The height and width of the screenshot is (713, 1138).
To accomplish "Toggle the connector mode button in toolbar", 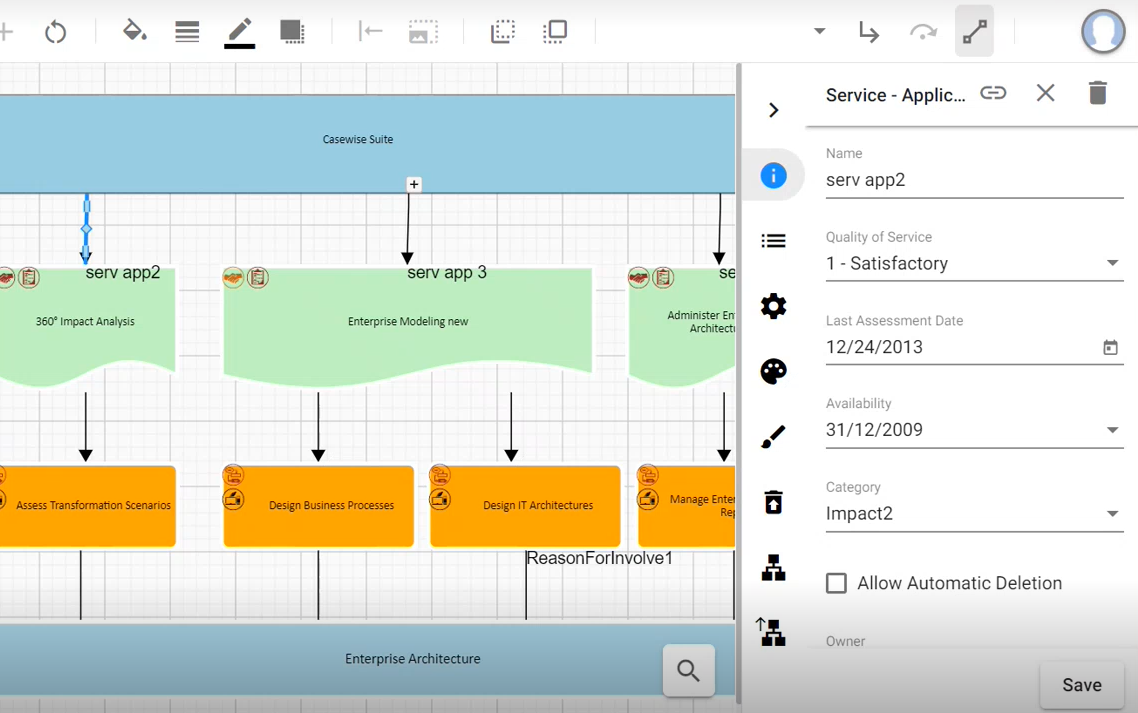I will [x=974, y=31].
